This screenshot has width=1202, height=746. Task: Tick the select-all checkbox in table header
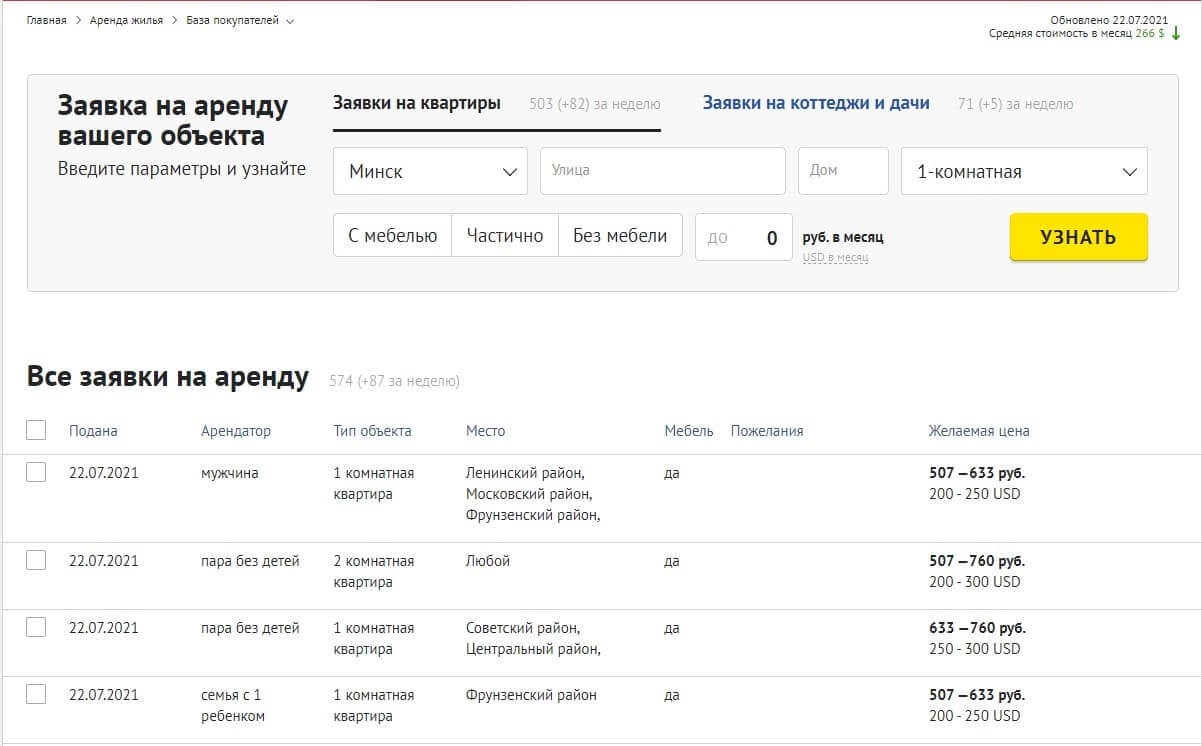36,430
